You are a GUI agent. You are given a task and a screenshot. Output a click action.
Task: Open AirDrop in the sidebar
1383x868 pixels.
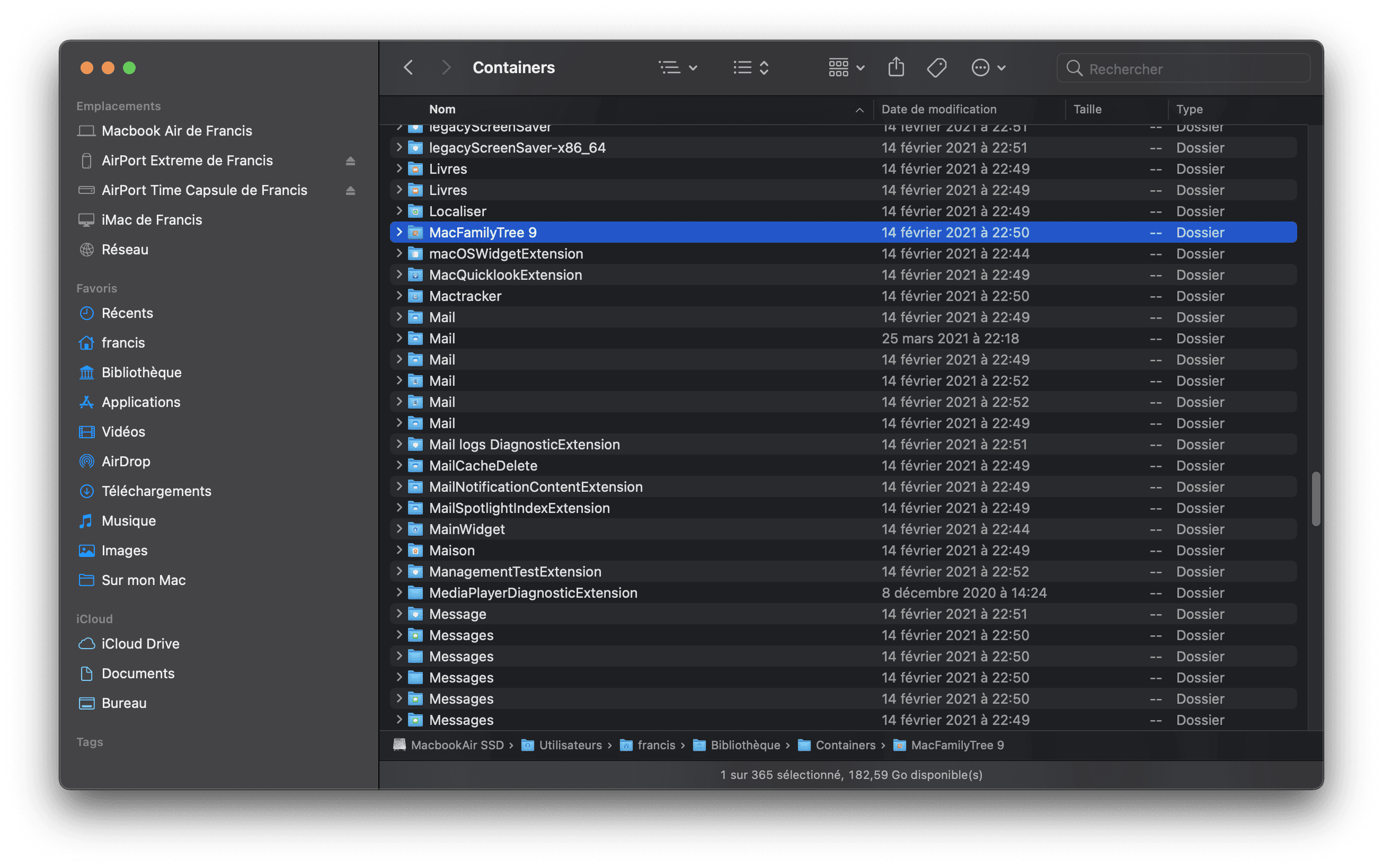(126, 462)
